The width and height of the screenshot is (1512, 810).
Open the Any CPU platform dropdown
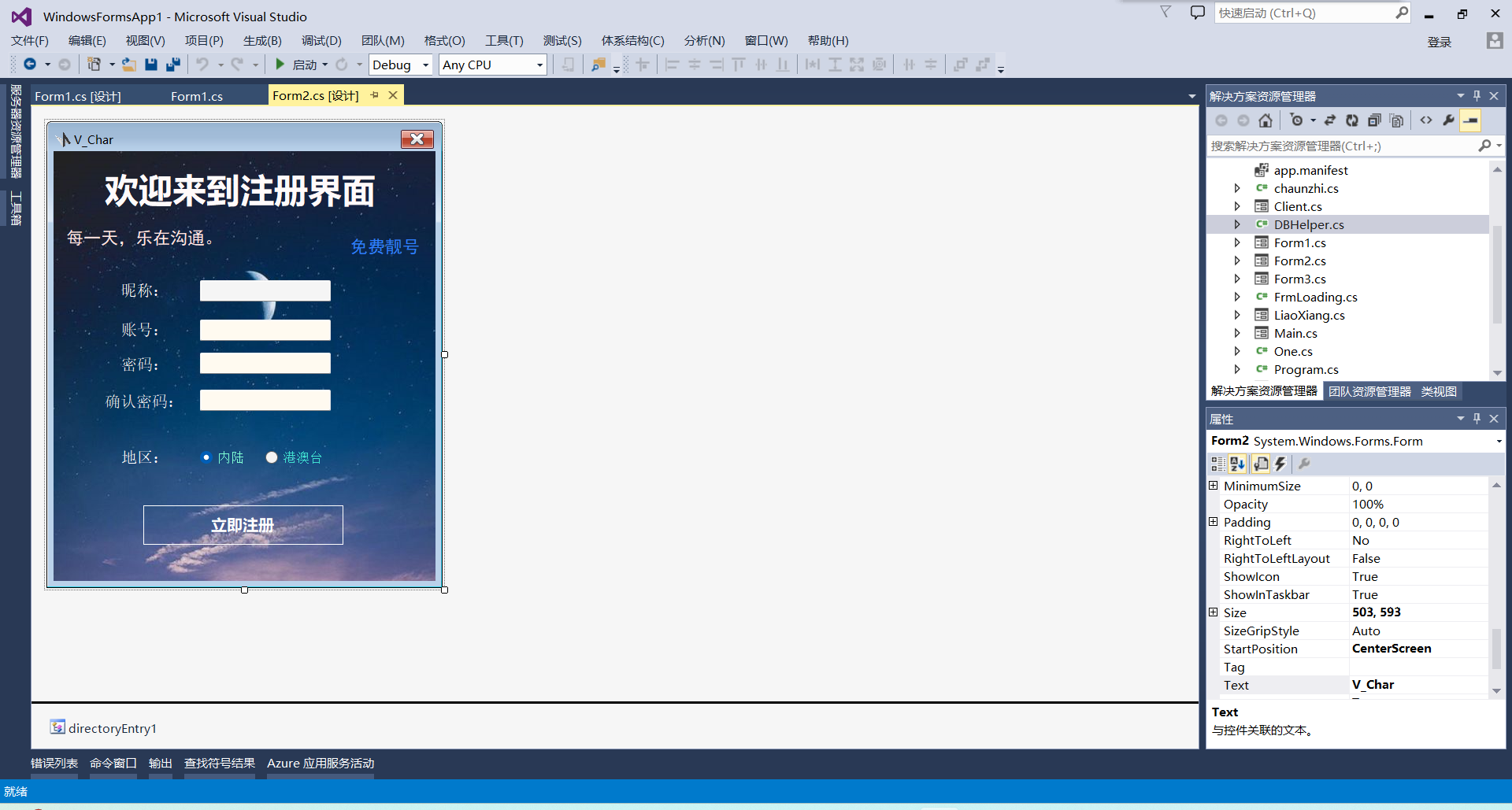538,65
